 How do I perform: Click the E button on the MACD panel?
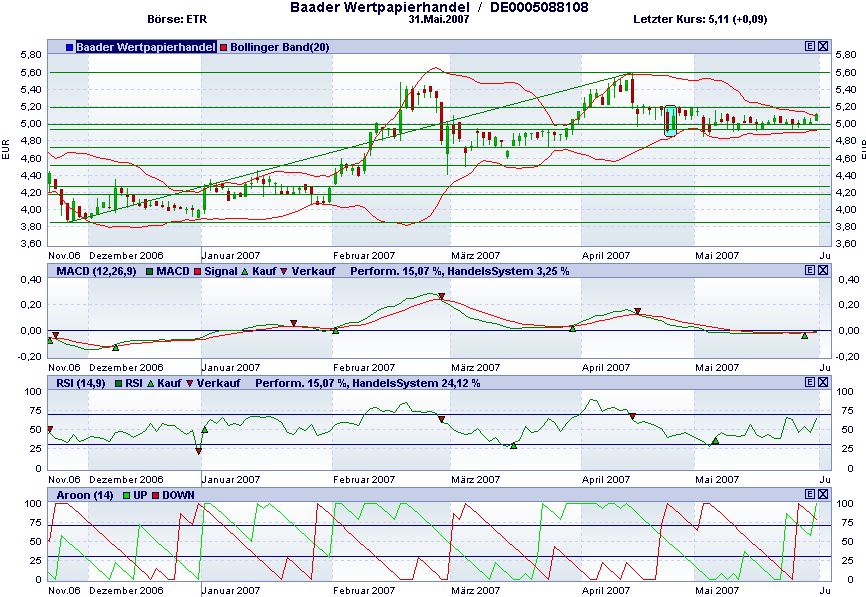point(810,270)
